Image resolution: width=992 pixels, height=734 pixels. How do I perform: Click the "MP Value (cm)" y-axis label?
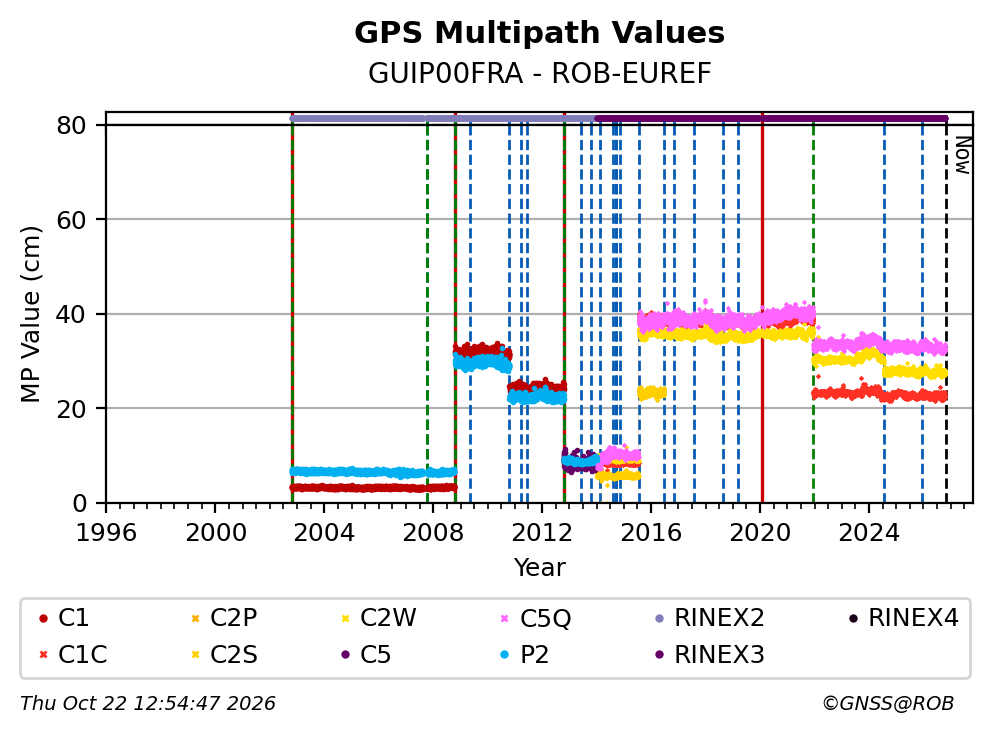tap(30, 314)
